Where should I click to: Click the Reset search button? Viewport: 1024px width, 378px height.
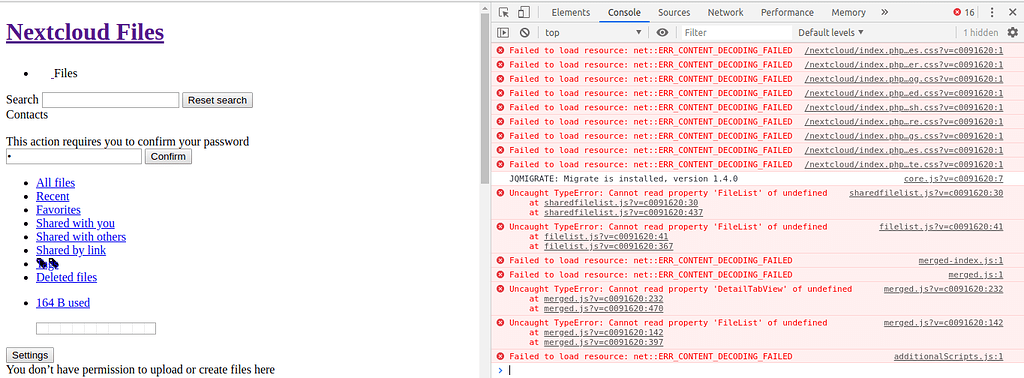(217, 100)
